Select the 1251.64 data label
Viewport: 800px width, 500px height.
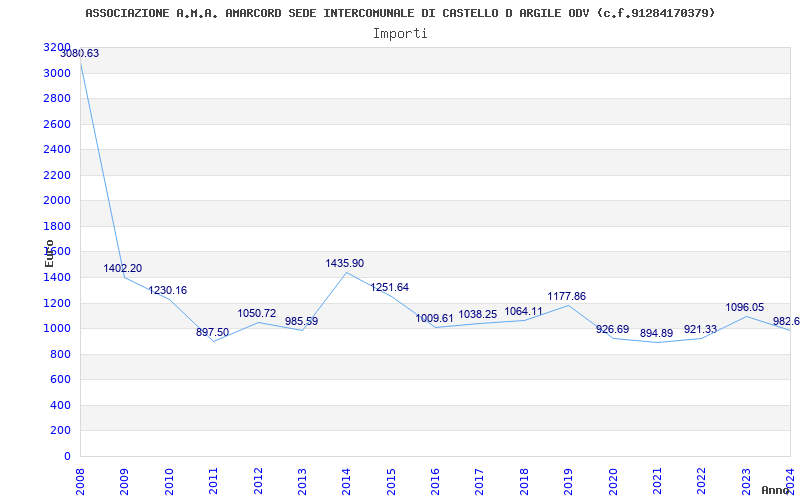pos(390,287)
